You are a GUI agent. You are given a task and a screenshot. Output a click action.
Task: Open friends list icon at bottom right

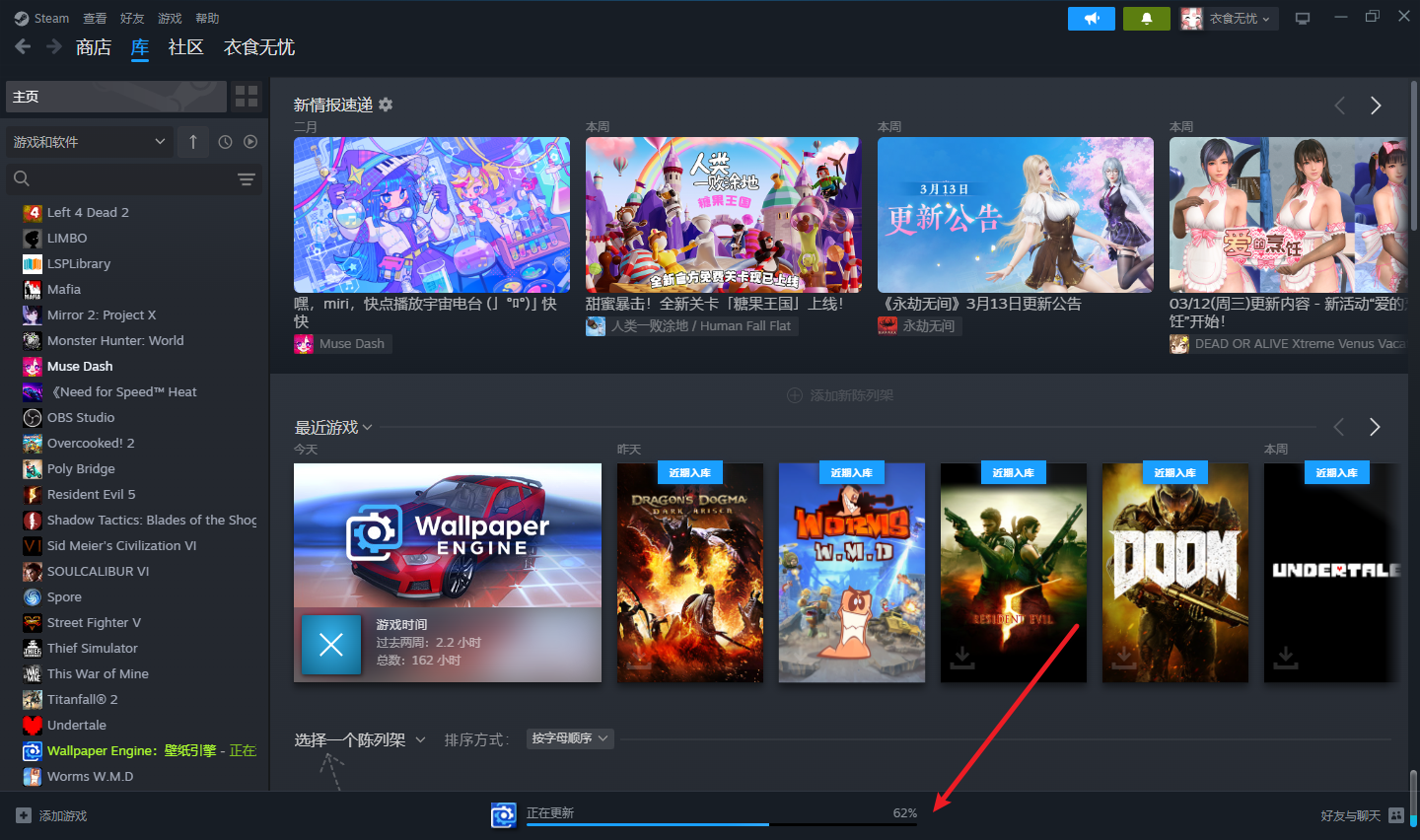(1396, 815)
